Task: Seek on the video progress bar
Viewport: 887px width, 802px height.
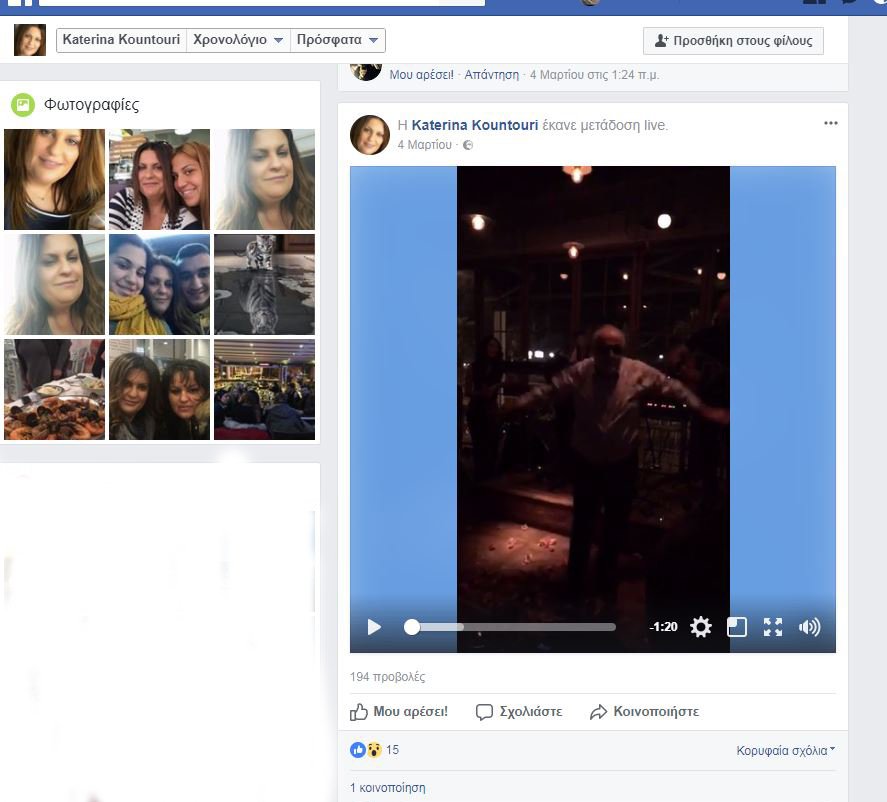Action: (514, 627)
